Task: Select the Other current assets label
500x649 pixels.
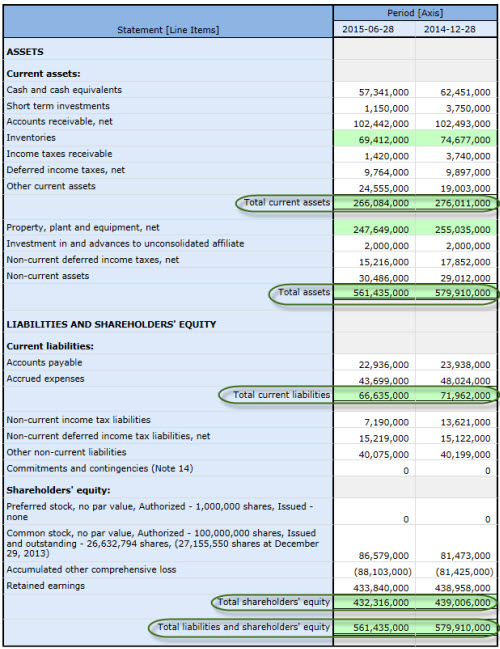Action: pyautogui.click(x=51, y=186)
